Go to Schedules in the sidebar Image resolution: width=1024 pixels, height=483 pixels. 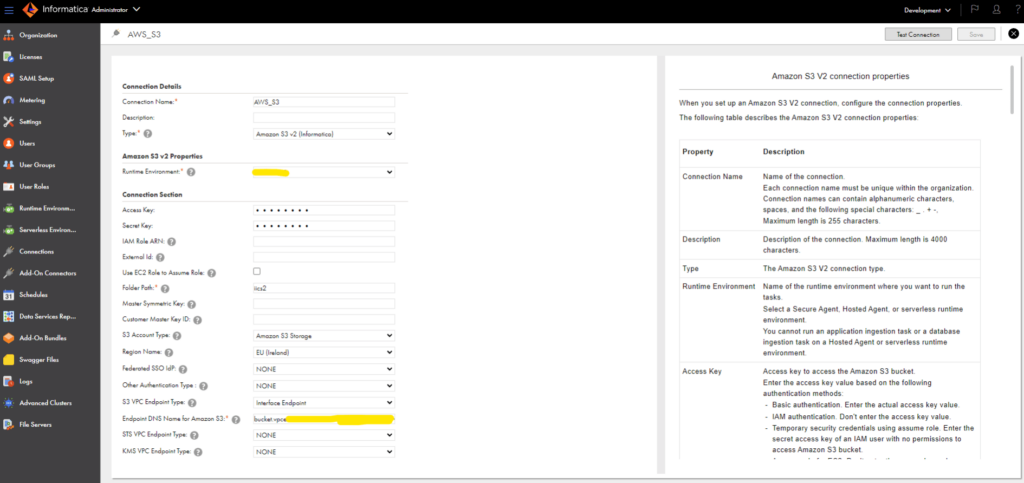click(x=34, y=295)
